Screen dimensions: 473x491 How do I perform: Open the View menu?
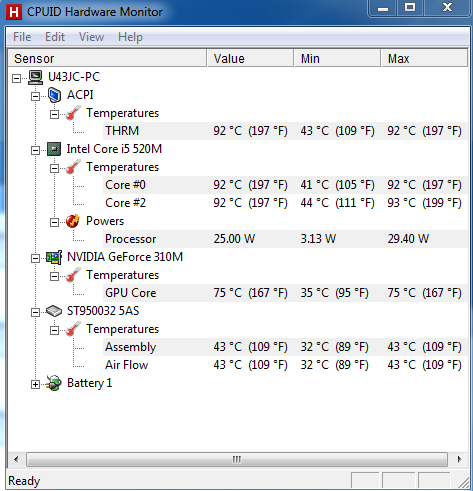[91, 37]
